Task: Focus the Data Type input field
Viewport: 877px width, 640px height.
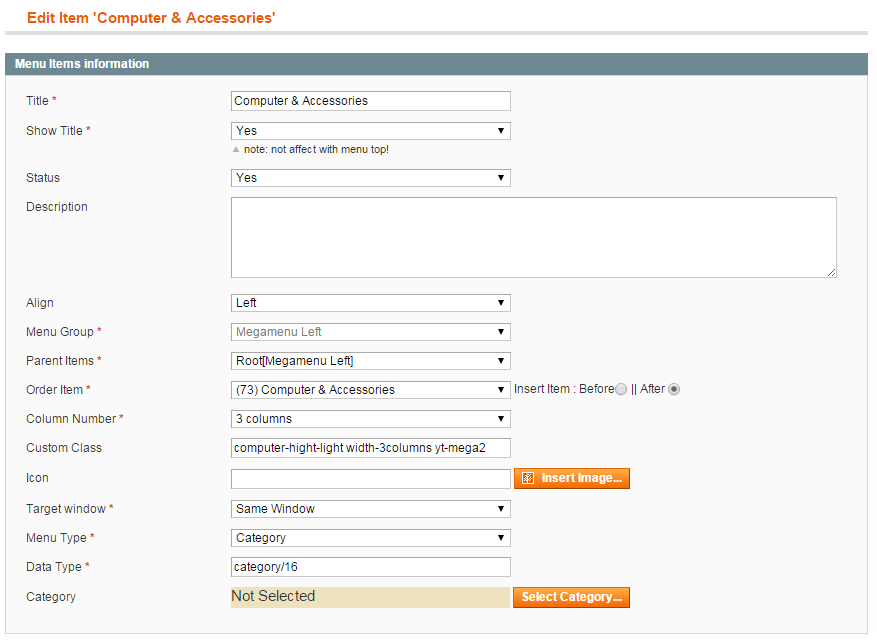Action: (370, 567)
